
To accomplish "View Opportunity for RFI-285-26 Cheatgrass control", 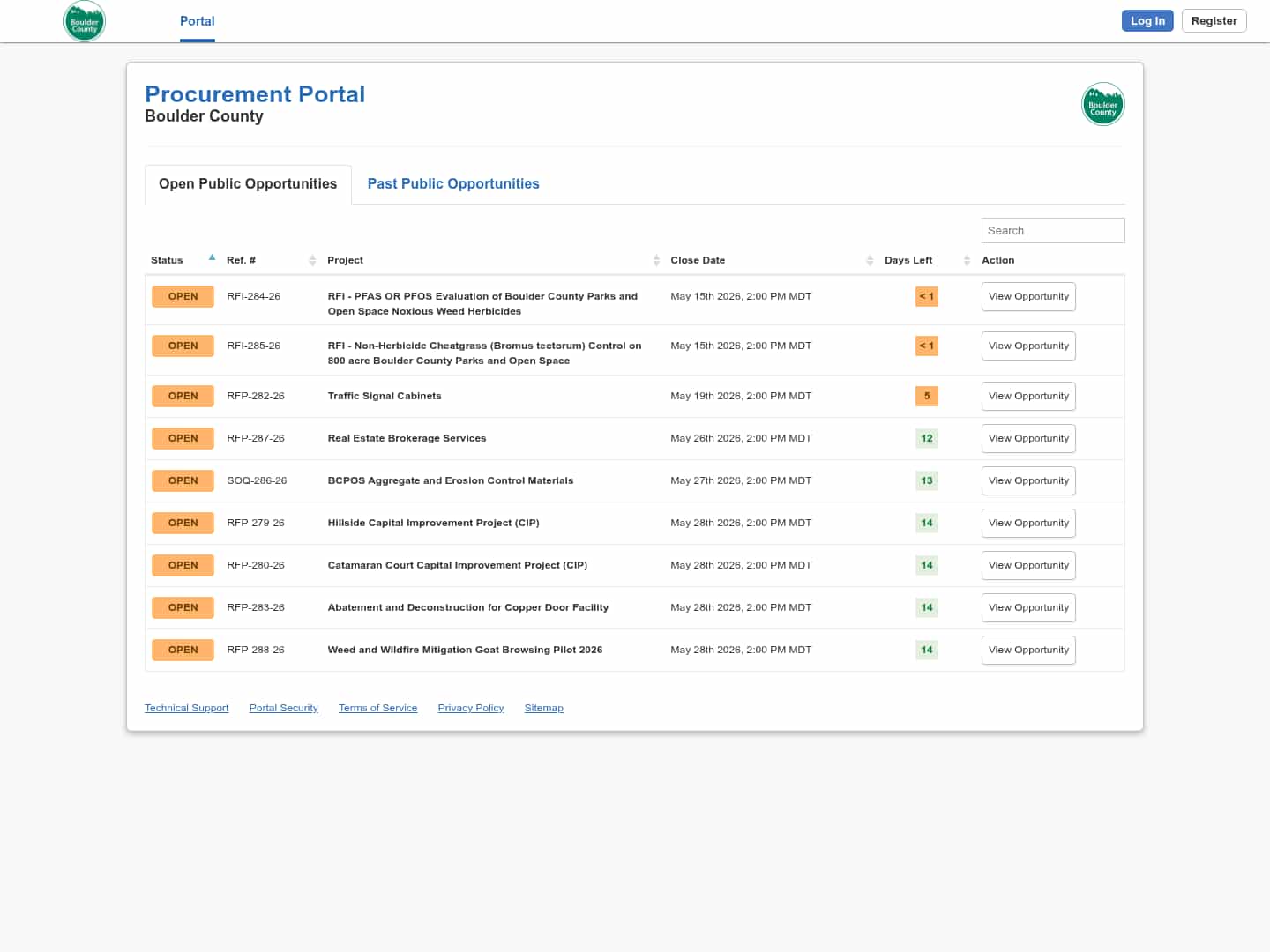I will pos(1028,346).
